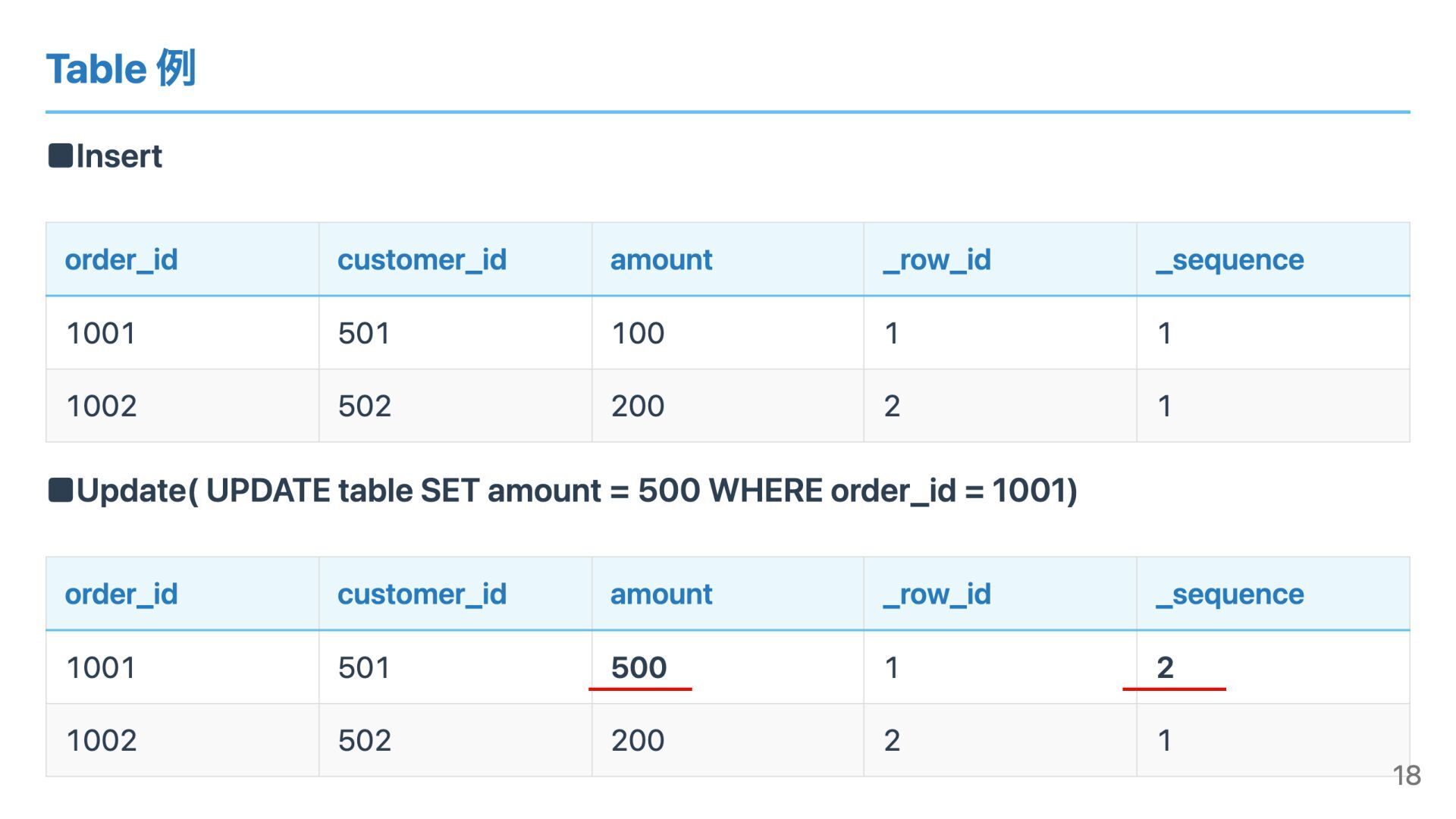Click slide page number 18
The height and width of the screenshot is (819, 1456).
pos(1406,775)
